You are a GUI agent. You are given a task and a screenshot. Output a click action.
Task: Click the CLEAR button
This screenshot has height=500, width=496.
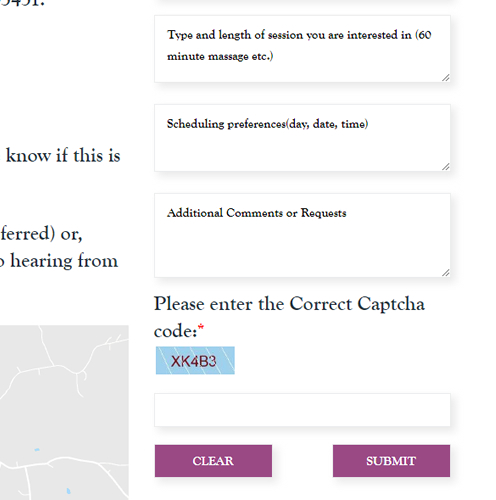coord(213,461)
